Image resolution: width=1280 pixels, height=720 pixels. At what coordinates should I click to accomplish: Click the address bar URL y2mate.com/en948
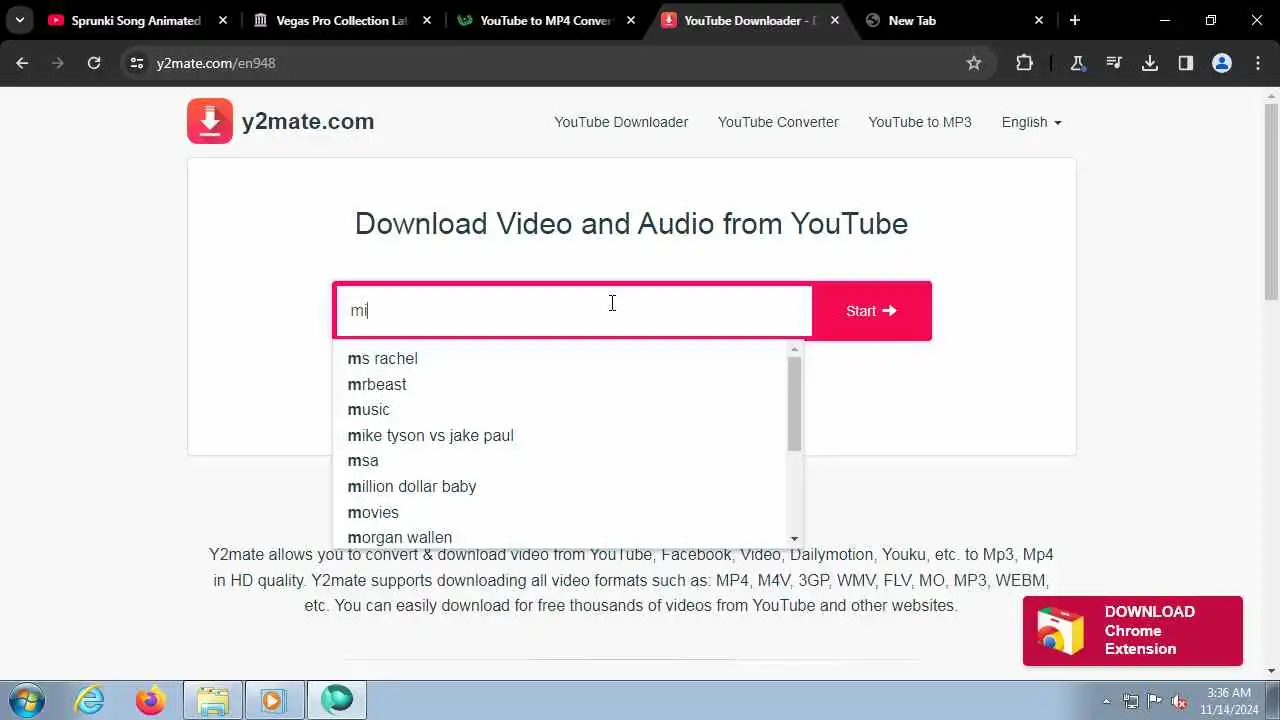pos(216,63)
